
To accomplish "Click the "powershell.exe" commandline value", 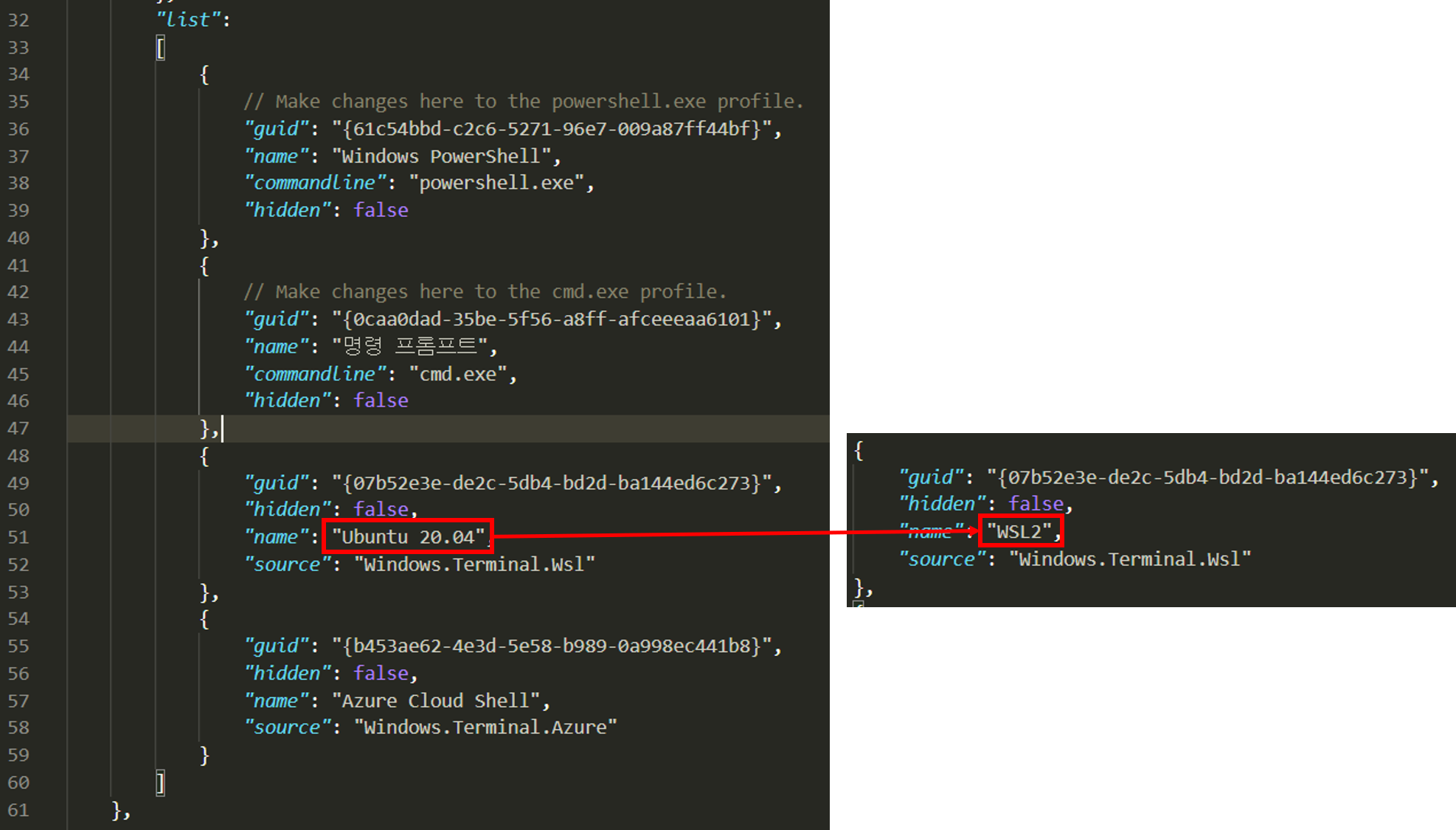I will (496, 183).
